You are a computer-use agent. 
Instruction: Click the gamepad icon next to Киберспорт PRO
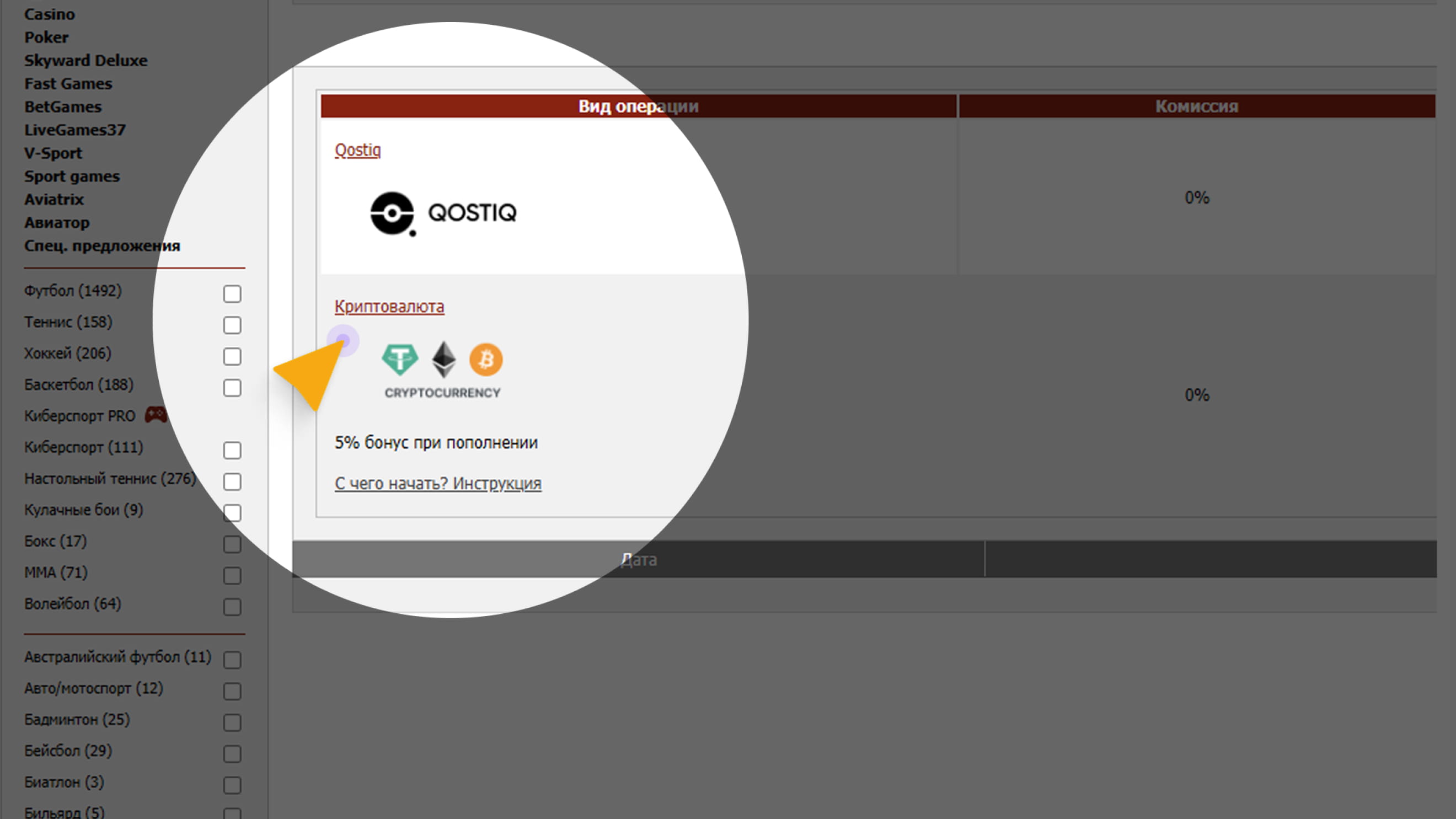pos(156,415)
